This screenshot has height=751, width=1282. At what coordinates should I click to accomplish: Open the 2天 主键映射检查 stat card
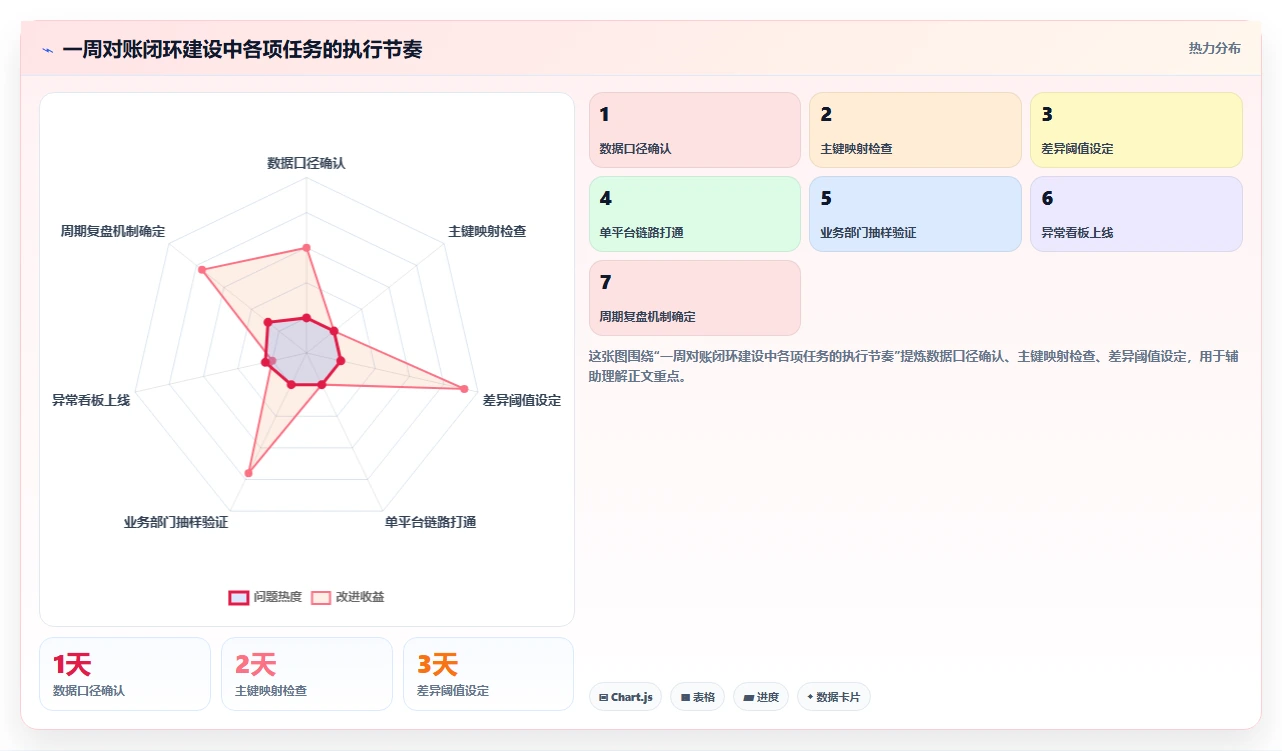tap(307, 674)
